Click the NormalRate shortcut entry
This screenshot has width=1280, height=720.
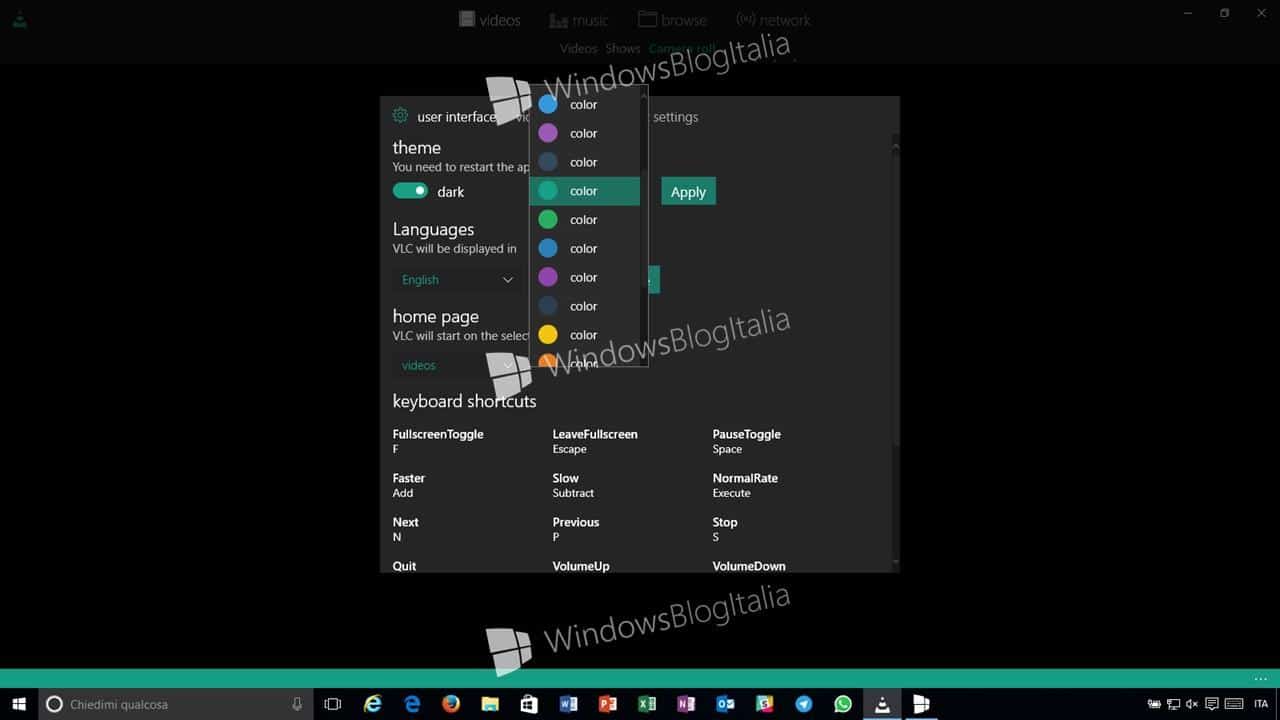click(745, 485)
